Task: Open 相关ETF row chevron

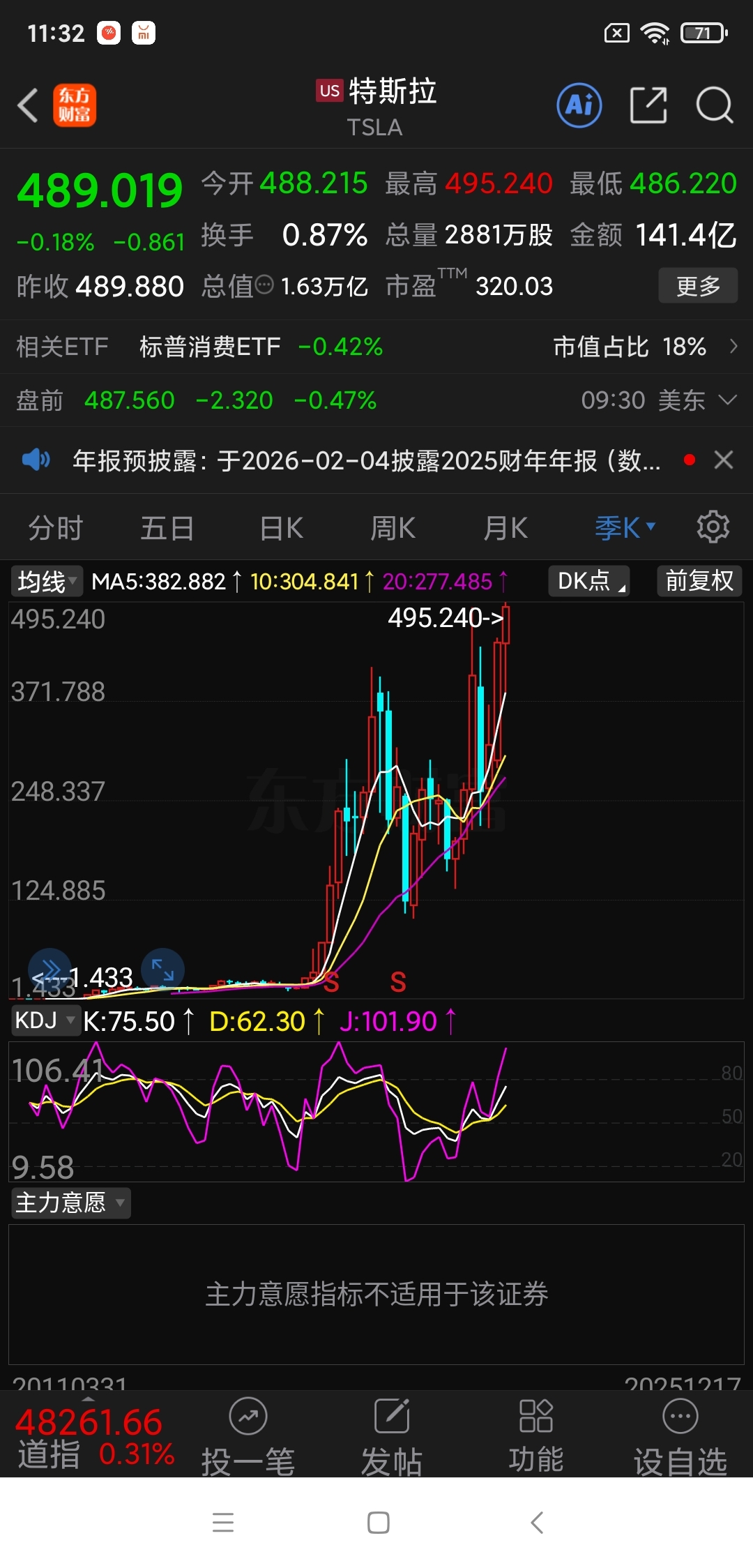Action: pos(733,346)
